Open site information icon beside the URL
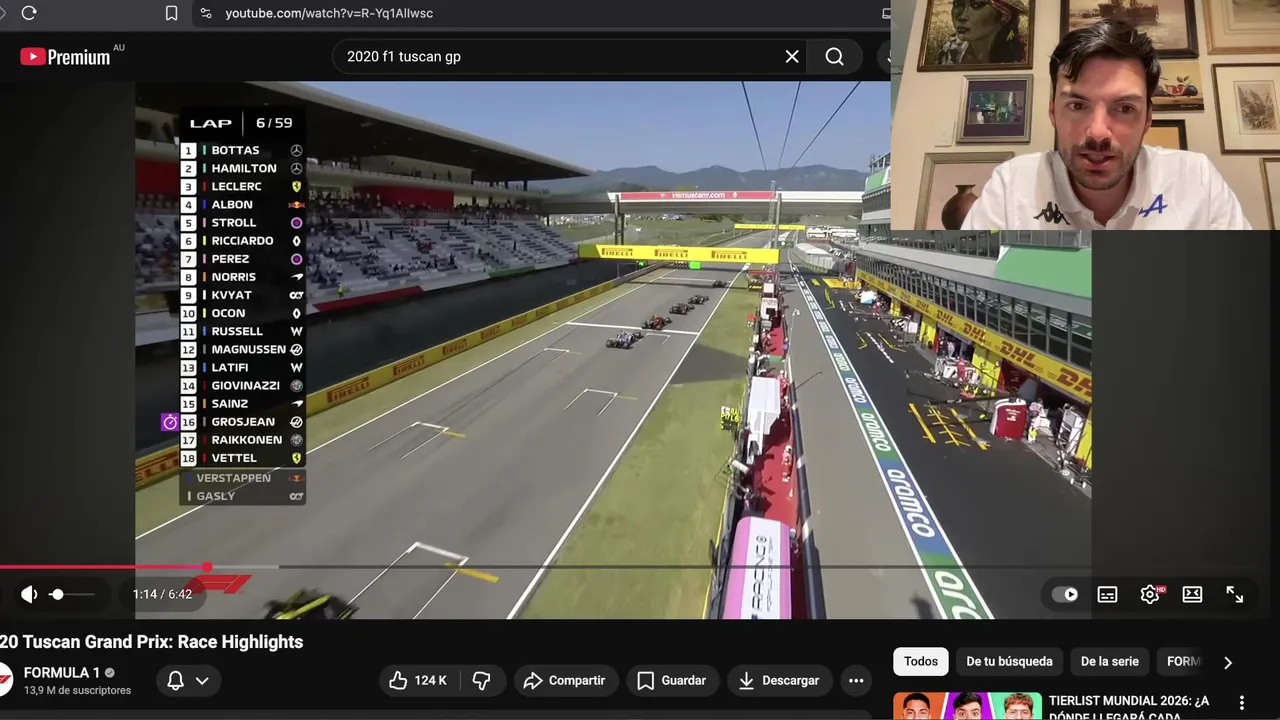This screenshot has width=1280, height=720. [x=205, y=13]
